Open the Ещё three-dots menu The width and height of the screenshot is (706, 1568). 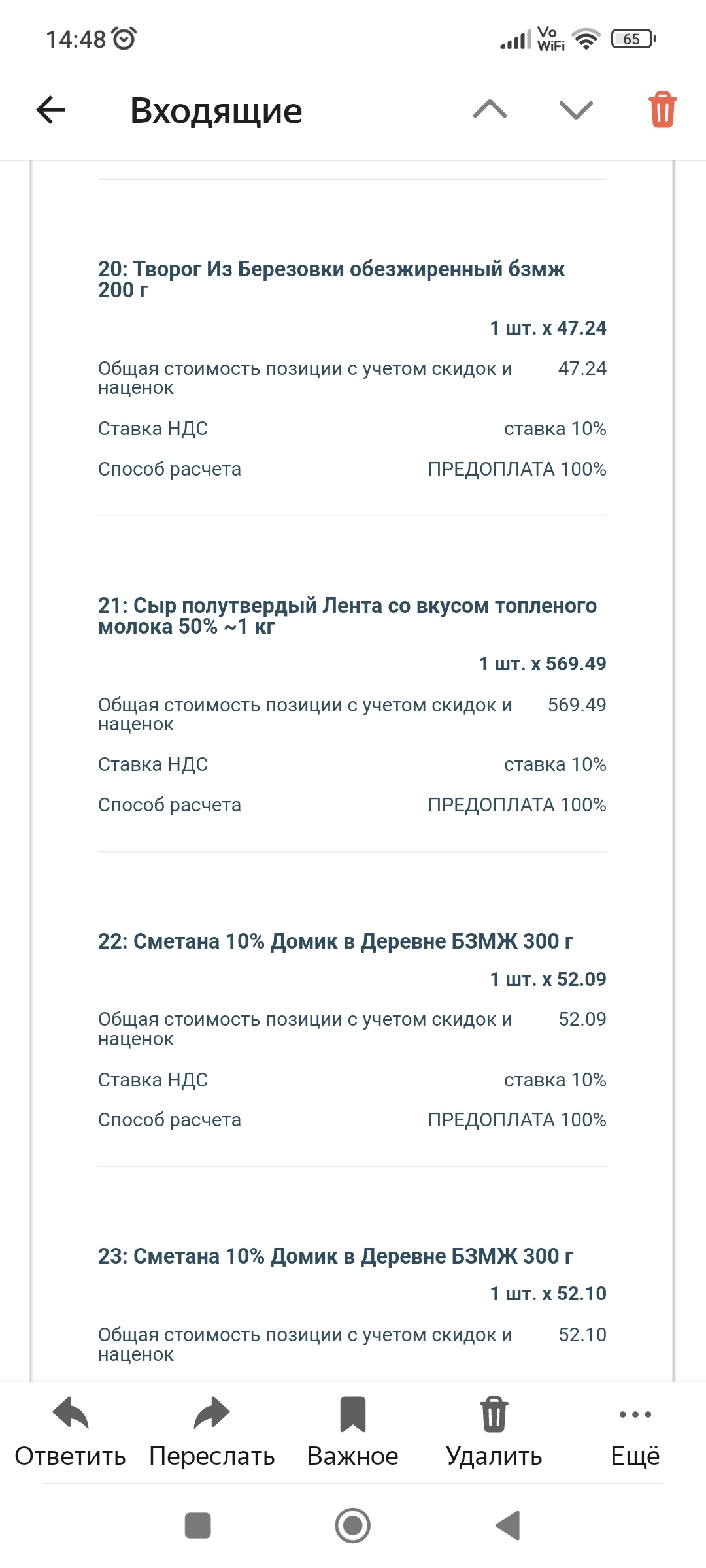coord(635,1414)
